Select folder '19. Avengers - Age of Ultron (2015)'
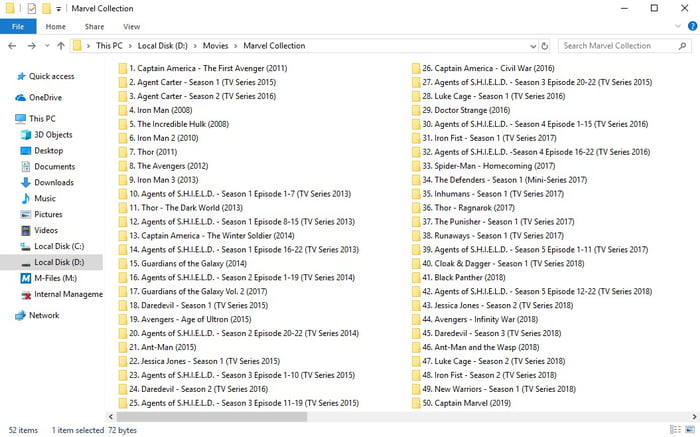700x437 pixels. coord(185,320)
